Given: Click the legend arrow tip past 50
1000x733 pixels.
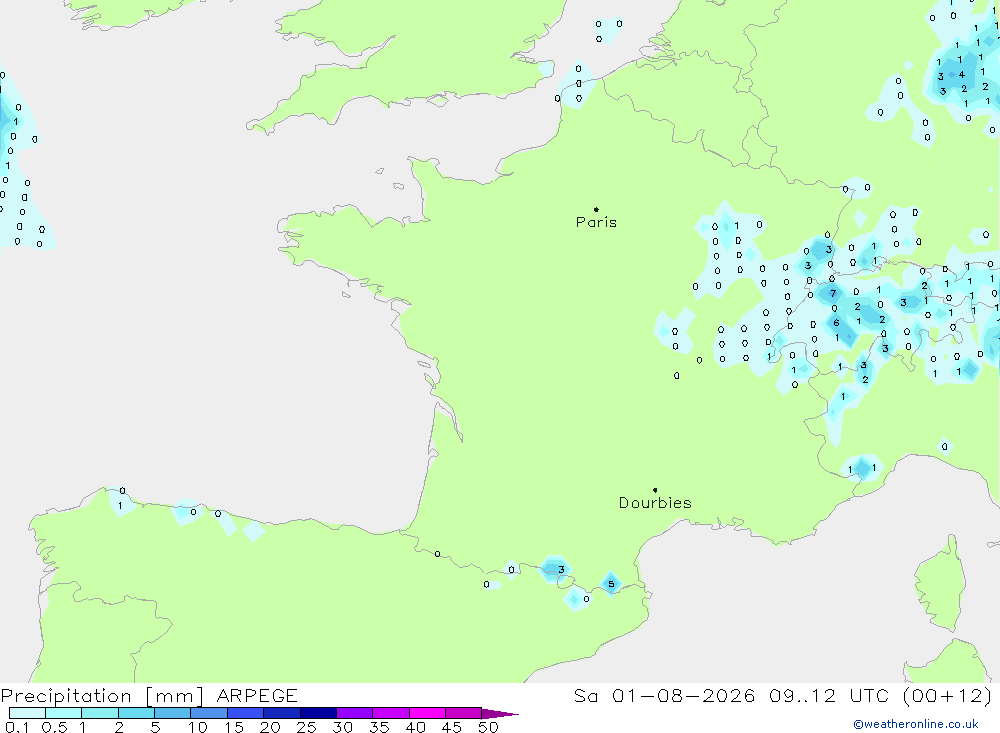Looking at the screenshot, I should click(x=510, y=714).
